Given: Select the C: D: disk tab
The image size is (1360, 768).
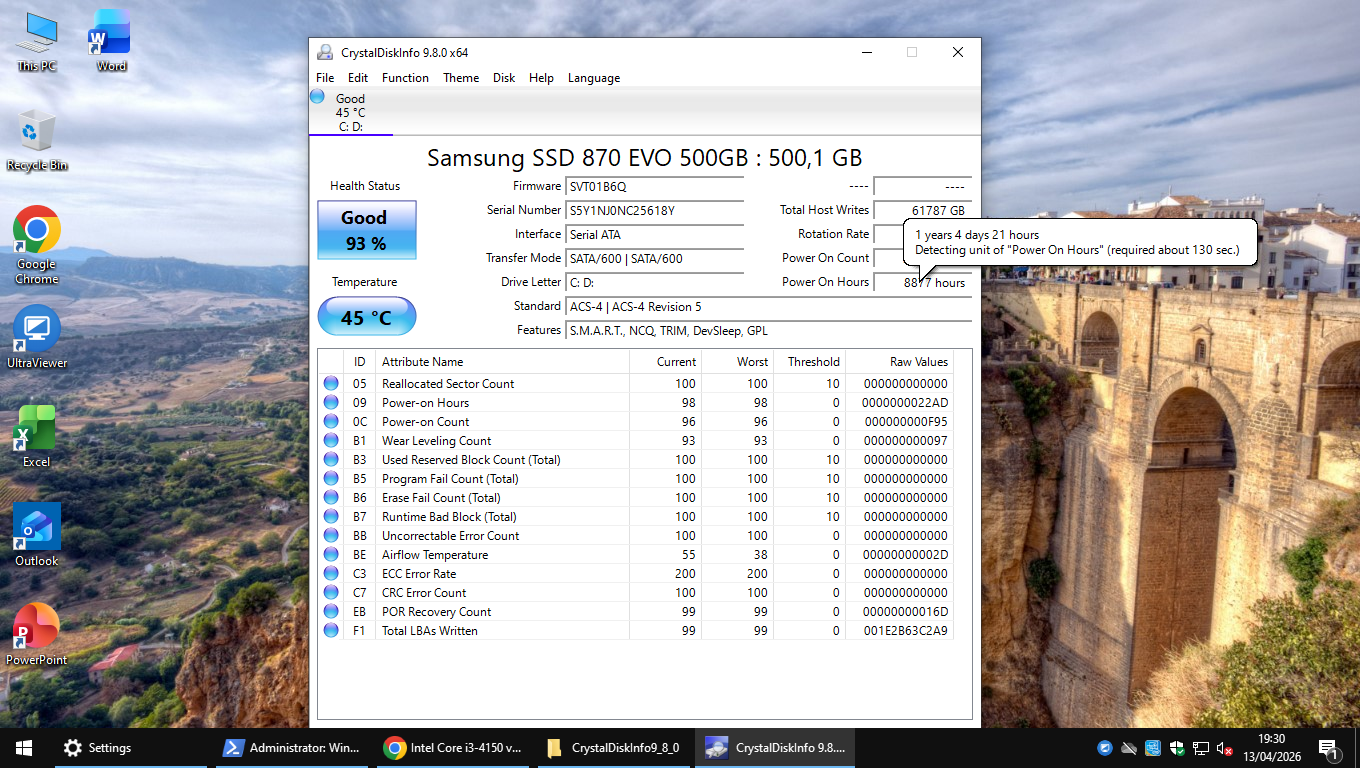Looking at the screenshot, I should point(350,112).
